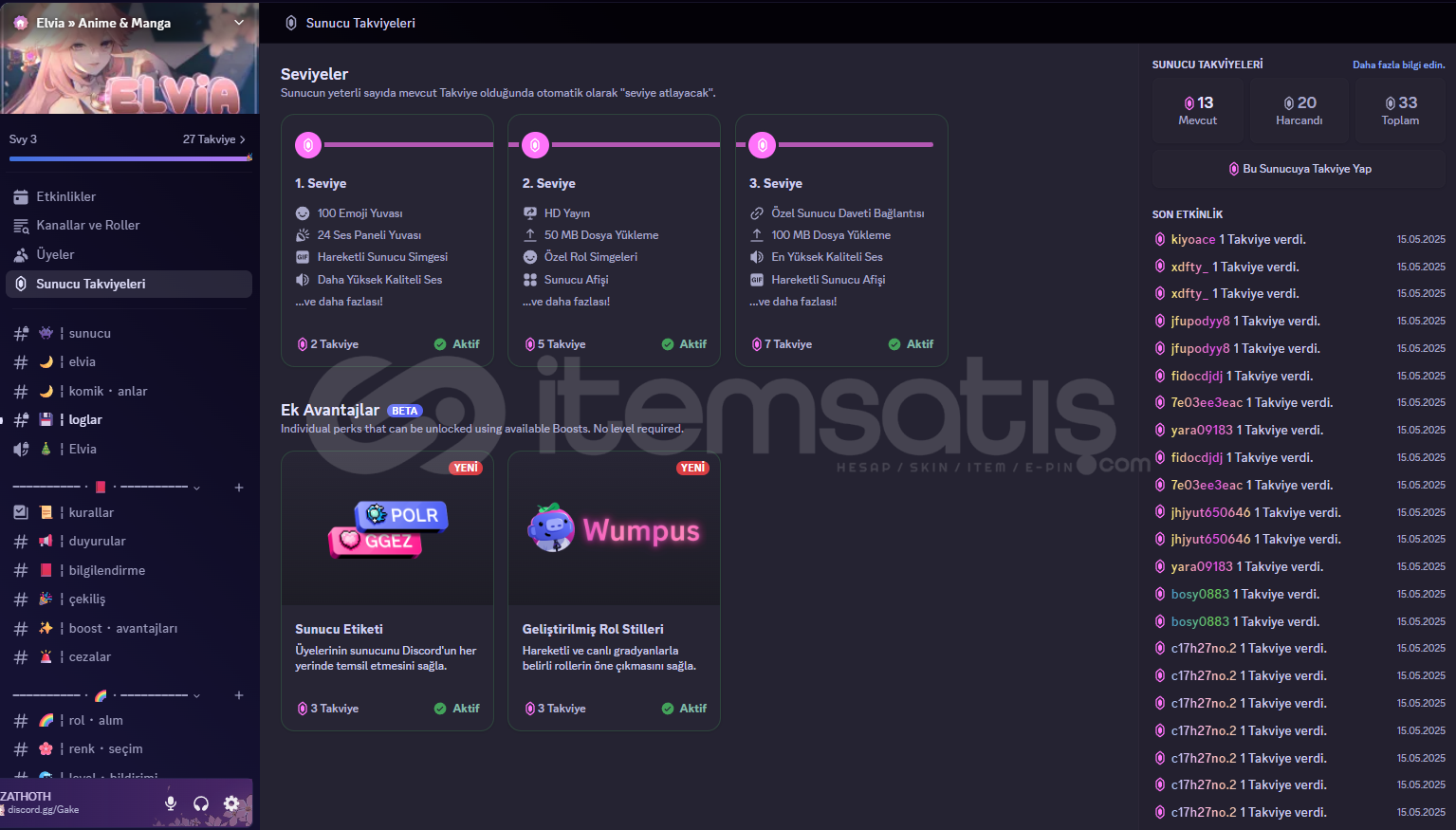Screen dimensions: 1456x830
Task: Open the 27 Takviye boost progress link
Action: point(213,139)
